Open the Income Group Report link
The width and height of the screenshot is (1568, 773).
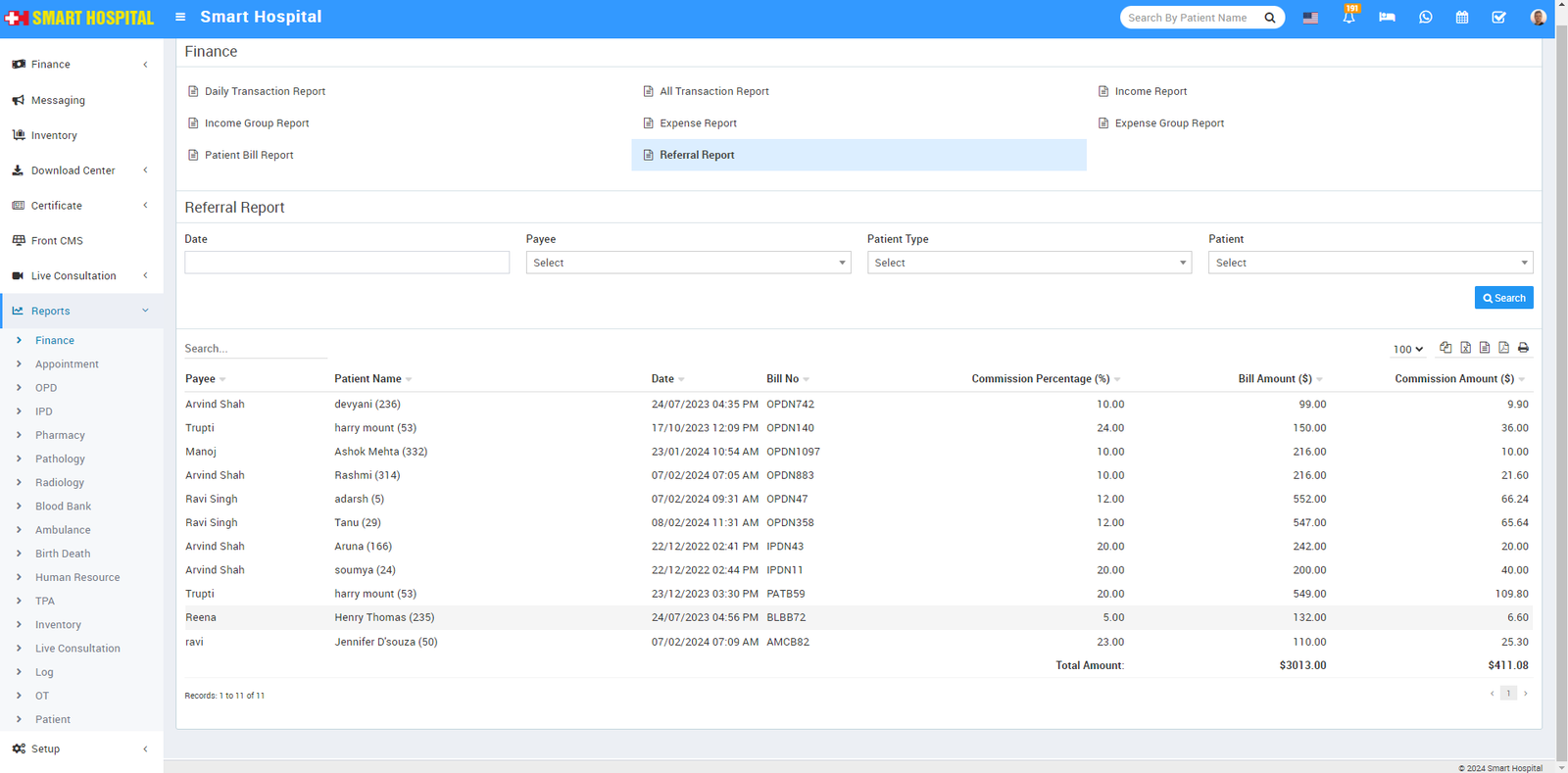tap(257, 123)
